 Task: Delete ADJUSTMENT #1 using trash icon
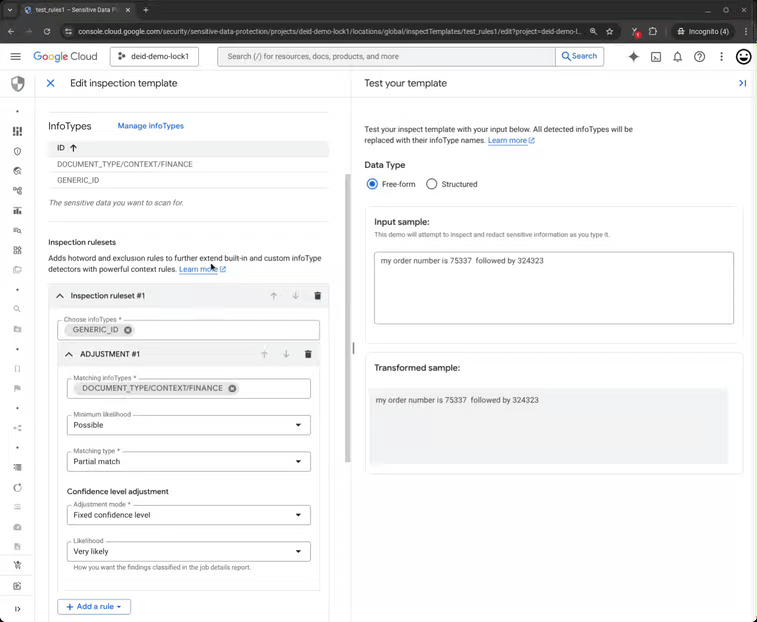coord(308,354)
